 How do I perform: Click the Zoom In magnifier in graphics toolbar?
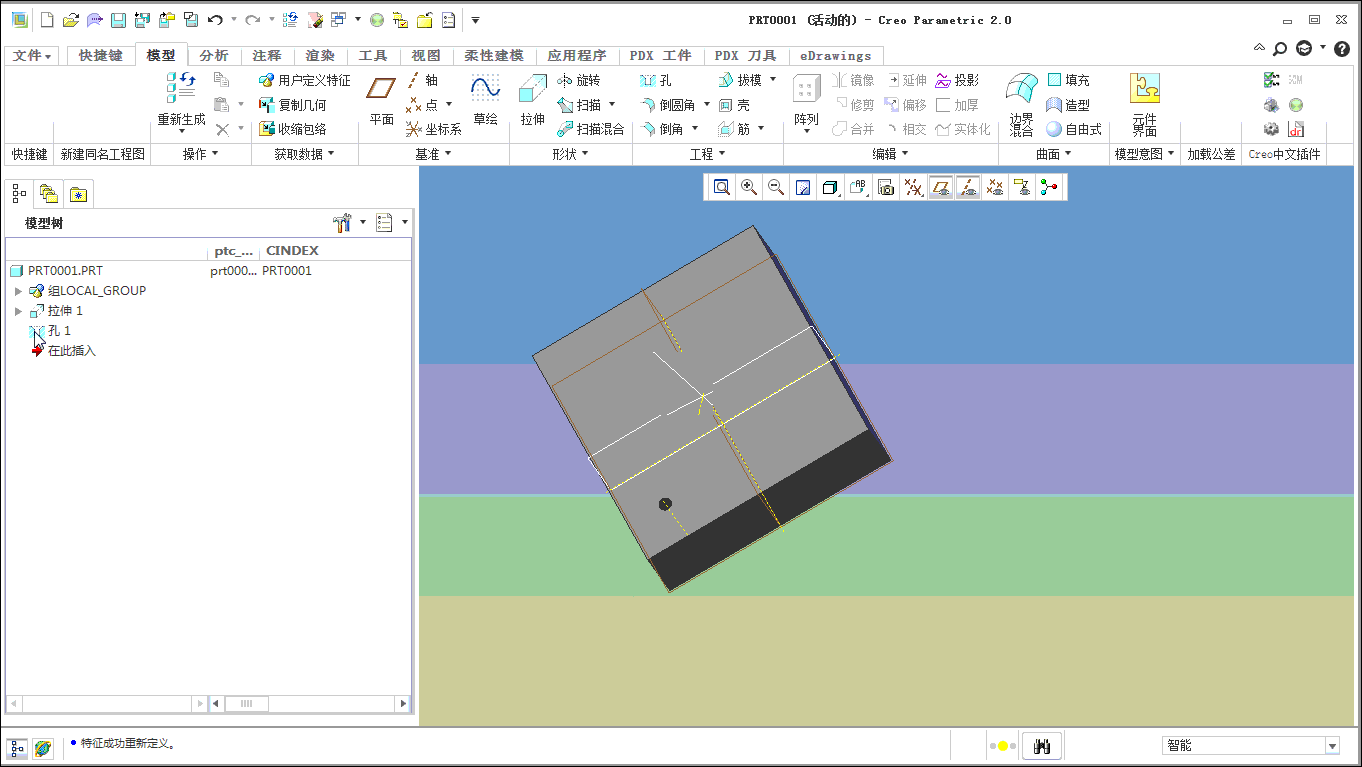click(748, 187)
